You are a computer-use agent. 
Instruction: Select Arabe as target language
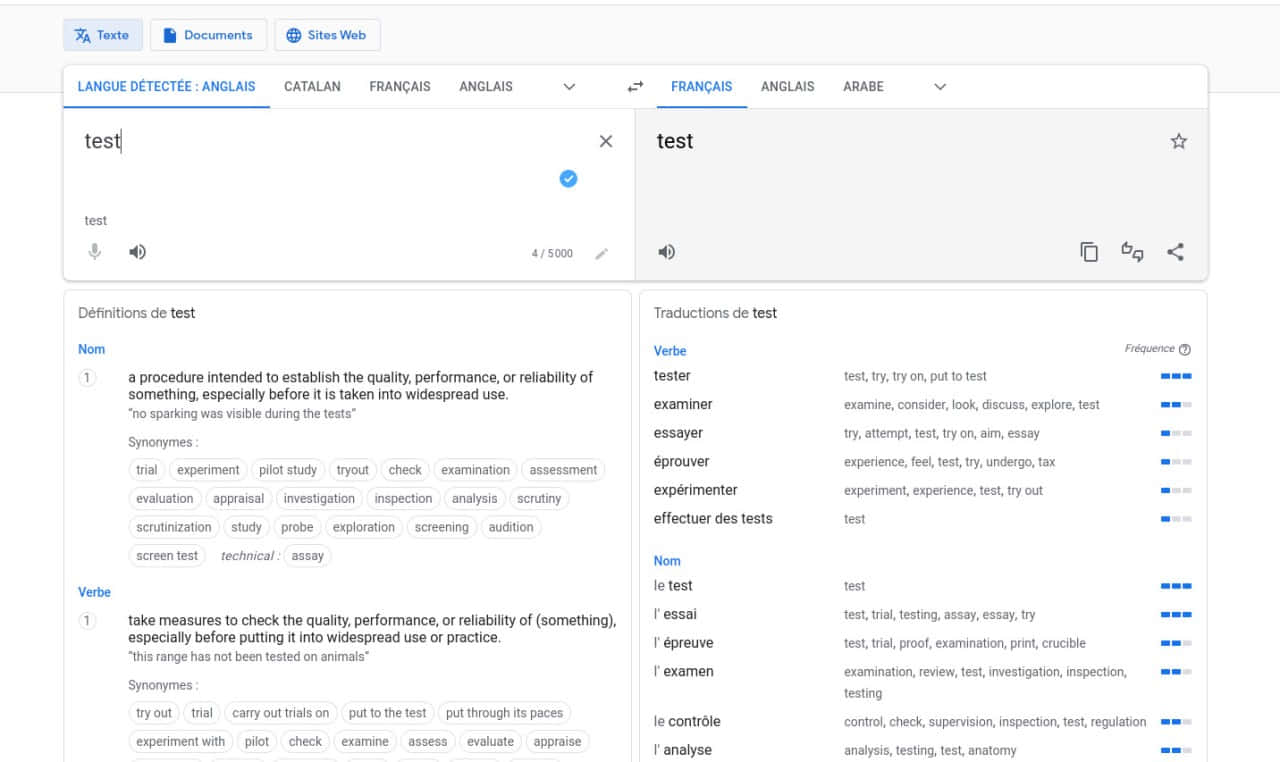coord(863,87)
